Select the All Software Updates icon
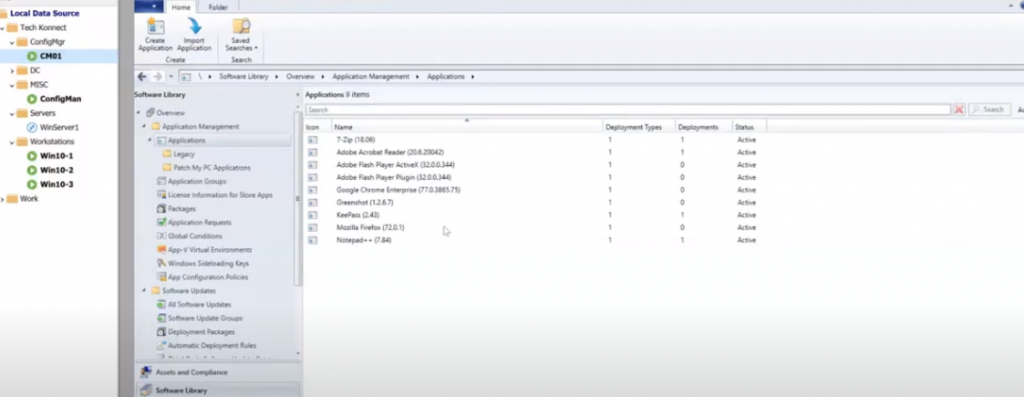 coord(162,305)
